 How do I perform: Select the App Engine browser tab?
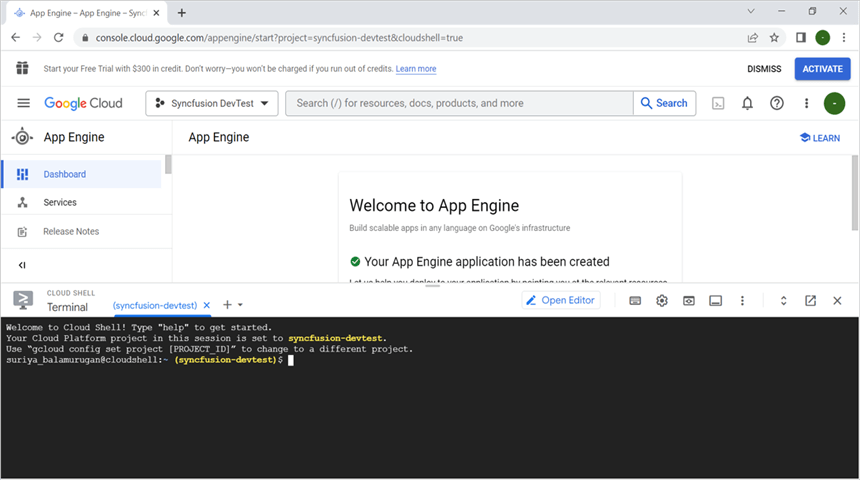(87, 13)
